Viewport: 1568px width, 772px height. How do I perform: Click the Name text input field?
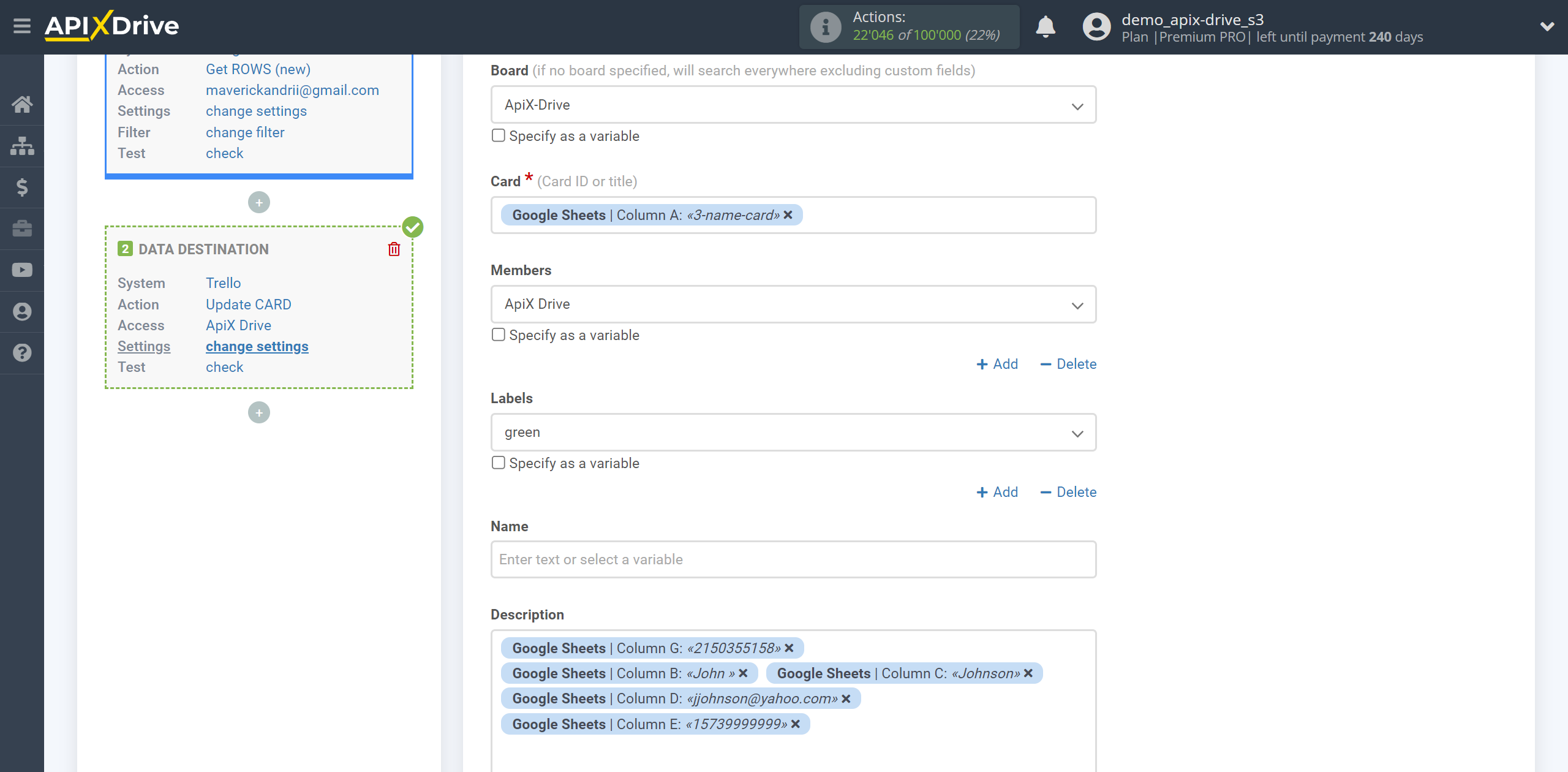tap(793, 559)
